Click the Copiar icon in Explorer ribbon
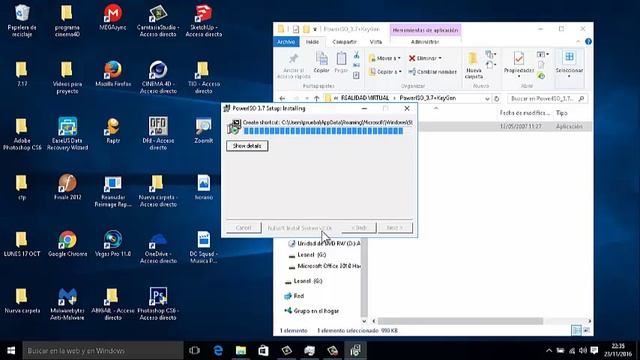Viewport: 640px width, 360px height. pyautogui.click(x=322, y=63)
